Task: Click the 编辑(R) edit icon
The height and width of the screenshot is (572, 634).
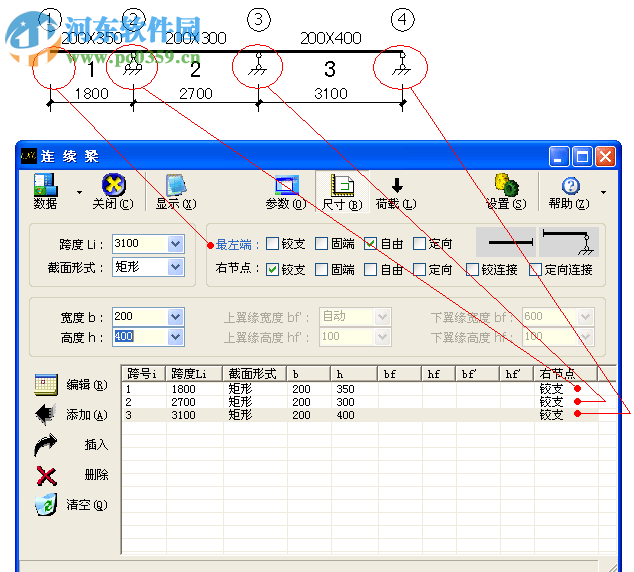Action: click(x=46, y=384)
